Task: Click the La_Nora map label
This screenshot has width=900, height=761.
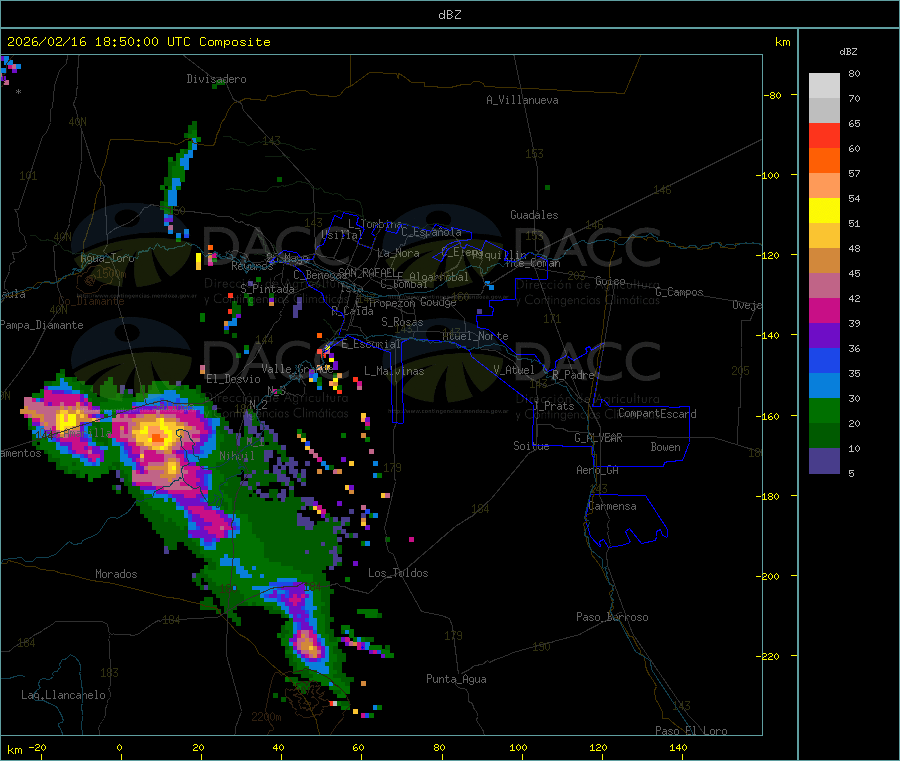Action: click(x=398, y=253)
